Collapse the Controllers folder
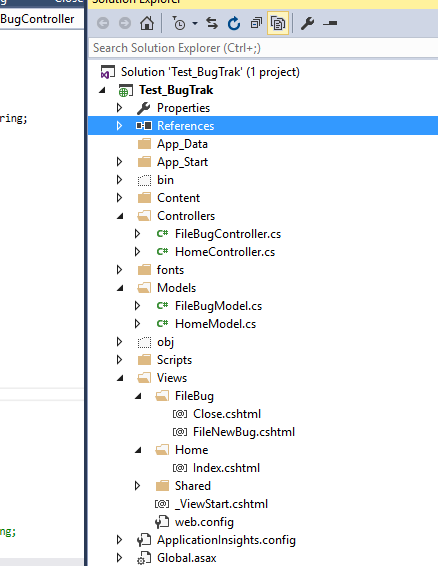 pos(120,216)
